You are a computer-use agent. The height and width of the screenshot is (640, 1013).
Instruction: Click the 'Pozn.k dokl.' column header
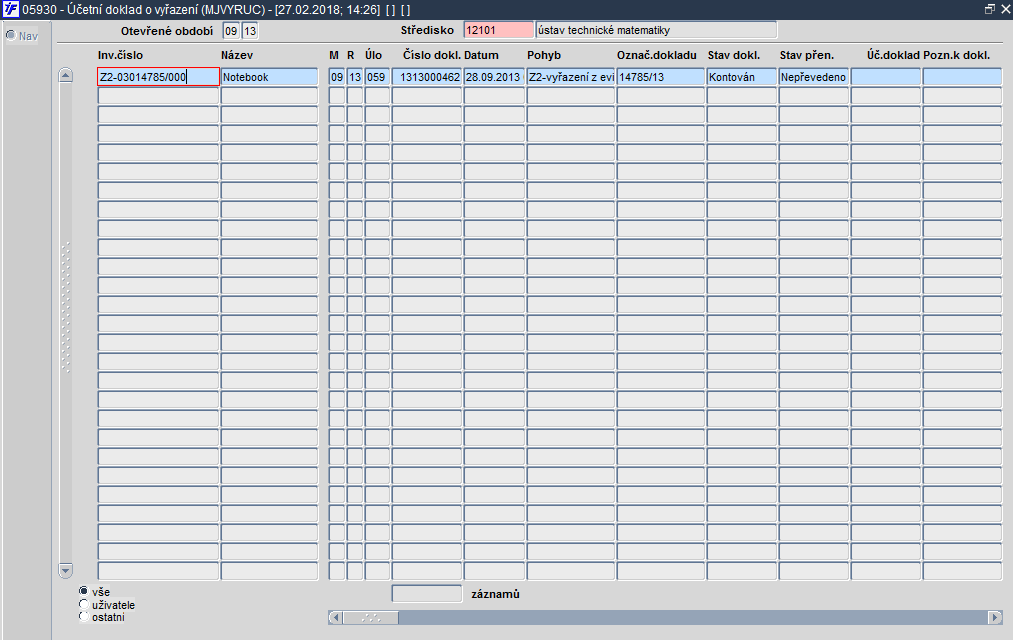pyautogui.click(x=957, y=55)
